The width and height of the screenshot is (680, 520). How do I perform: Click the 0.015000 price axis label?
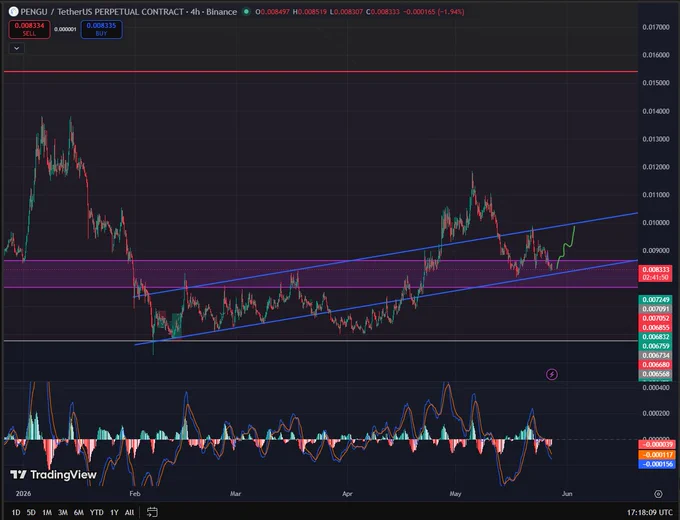pos(656,83)
